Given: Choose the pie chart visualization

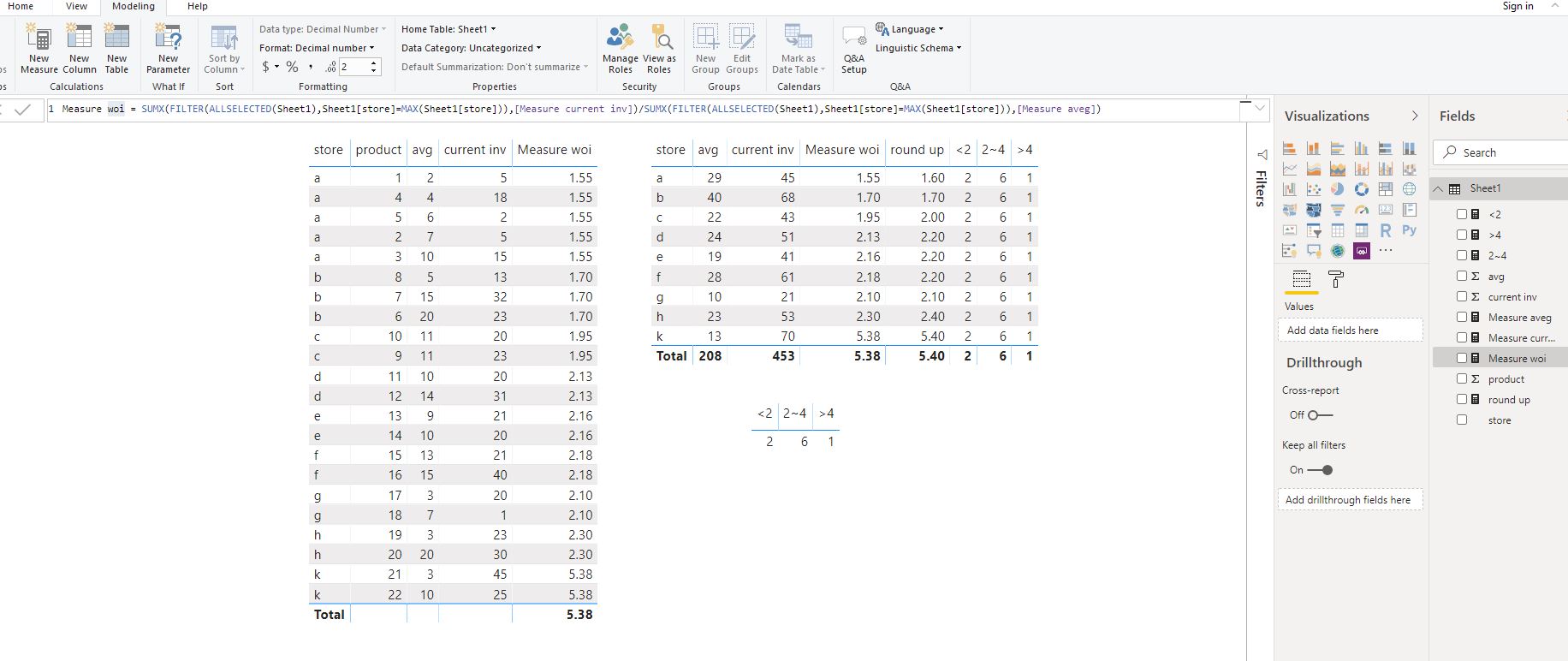Looking at the screenshot, I should [x=1338, y=189].
